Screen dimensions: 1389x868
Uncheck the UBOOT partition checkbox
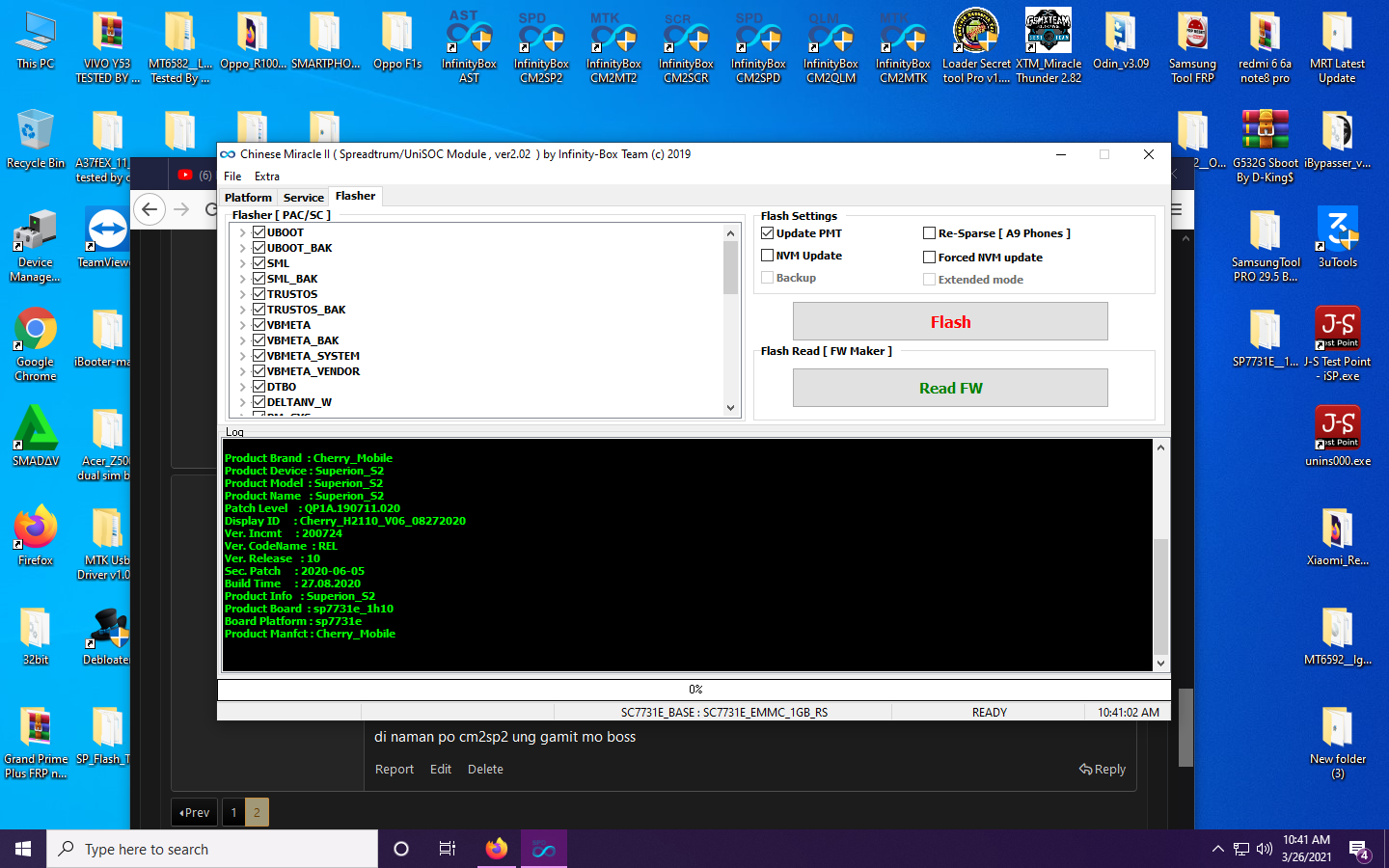coord(259,232)
